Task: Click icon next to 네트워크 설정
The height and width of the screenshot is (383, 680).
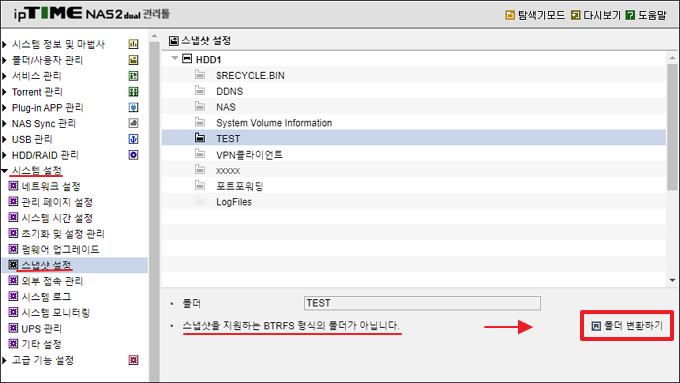Action: tap(13, 186)
